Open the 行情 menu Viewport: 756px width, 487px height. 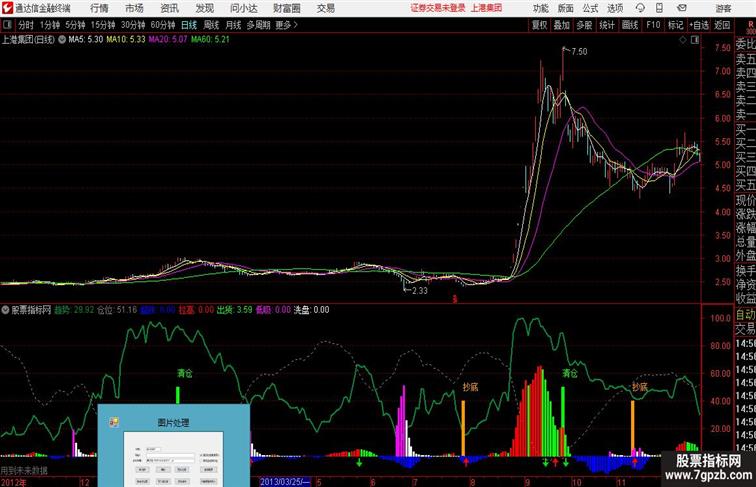point(99,8)
